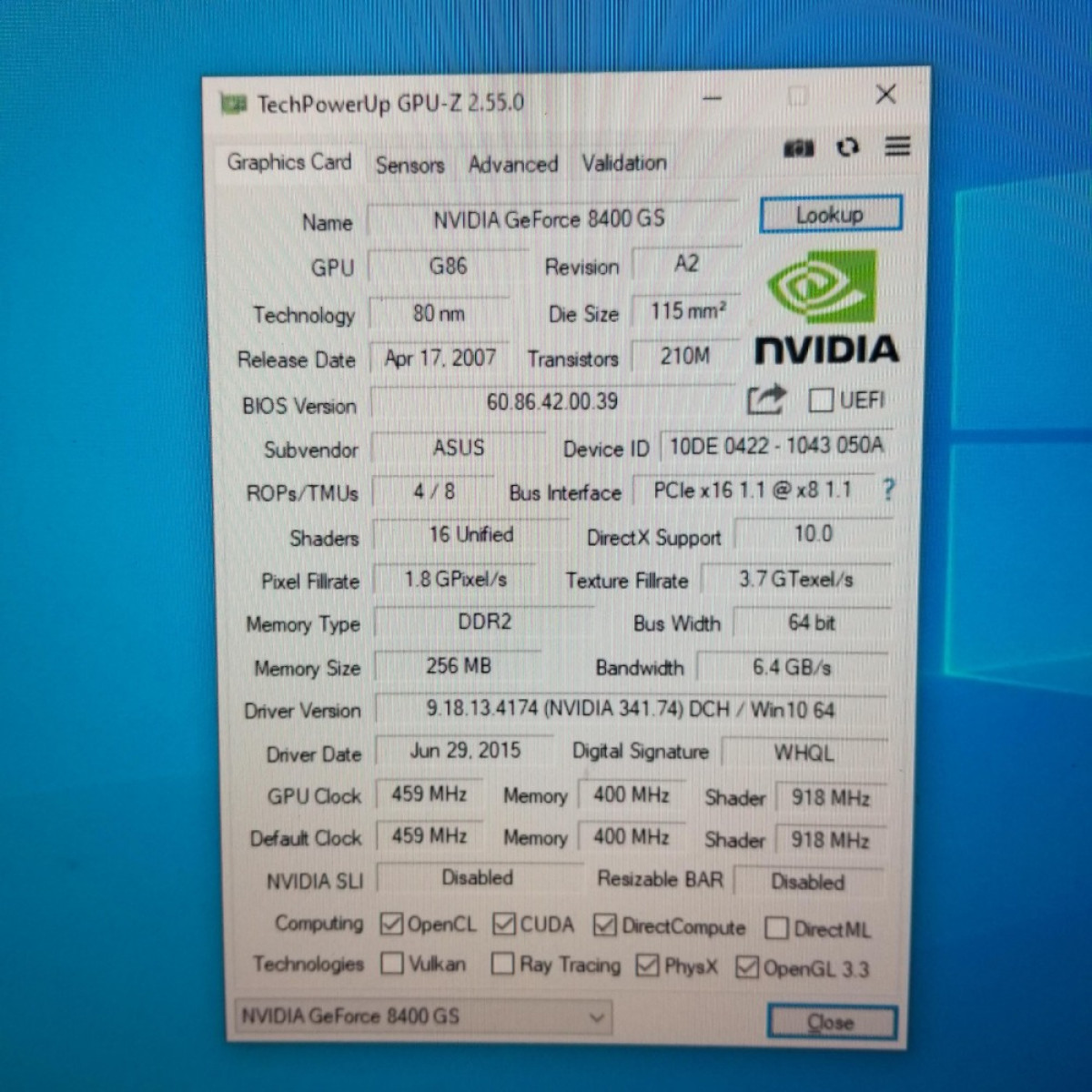Click the Die Size value 115 mm²
Viewport: 1092px width, 1092px height.
click(x=688, y=311)
